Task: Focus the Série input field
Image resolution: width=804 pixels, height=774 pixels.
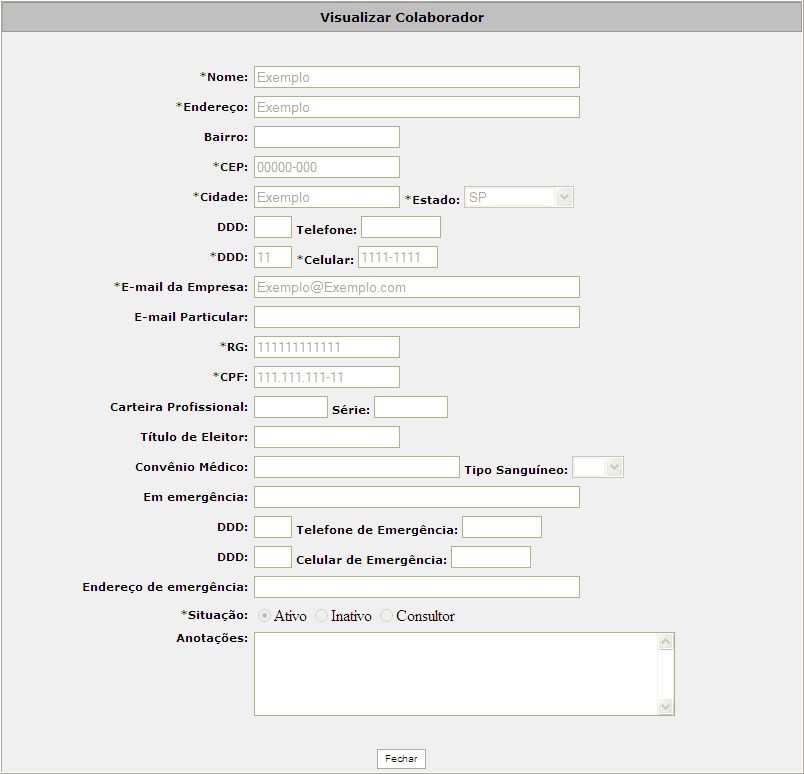Action: (411, 407)
